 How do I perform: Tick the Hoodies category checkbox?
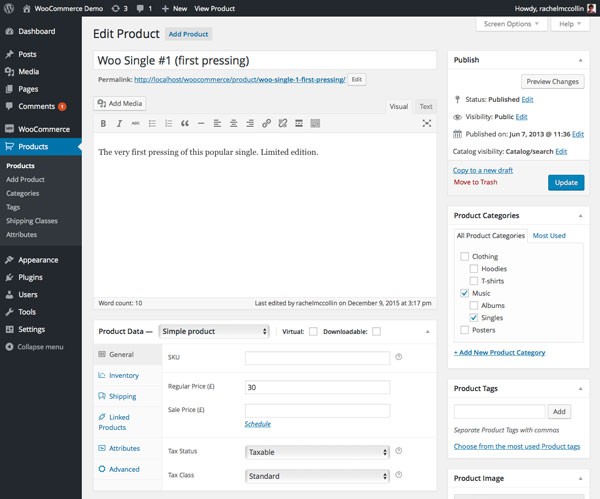coord(473,268)
